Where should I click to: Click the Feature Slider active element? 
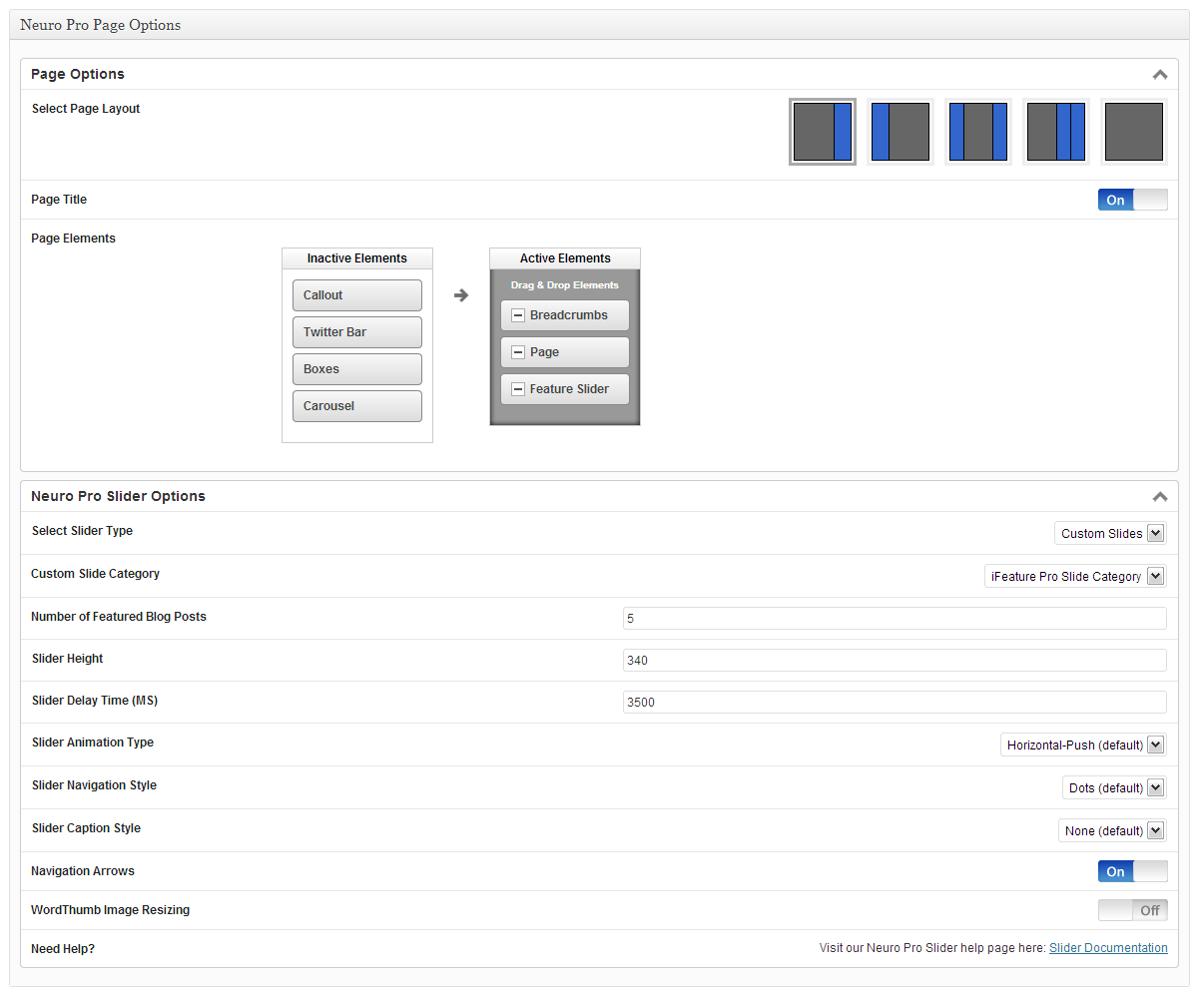pyautogui.click(x=565, y=389)
